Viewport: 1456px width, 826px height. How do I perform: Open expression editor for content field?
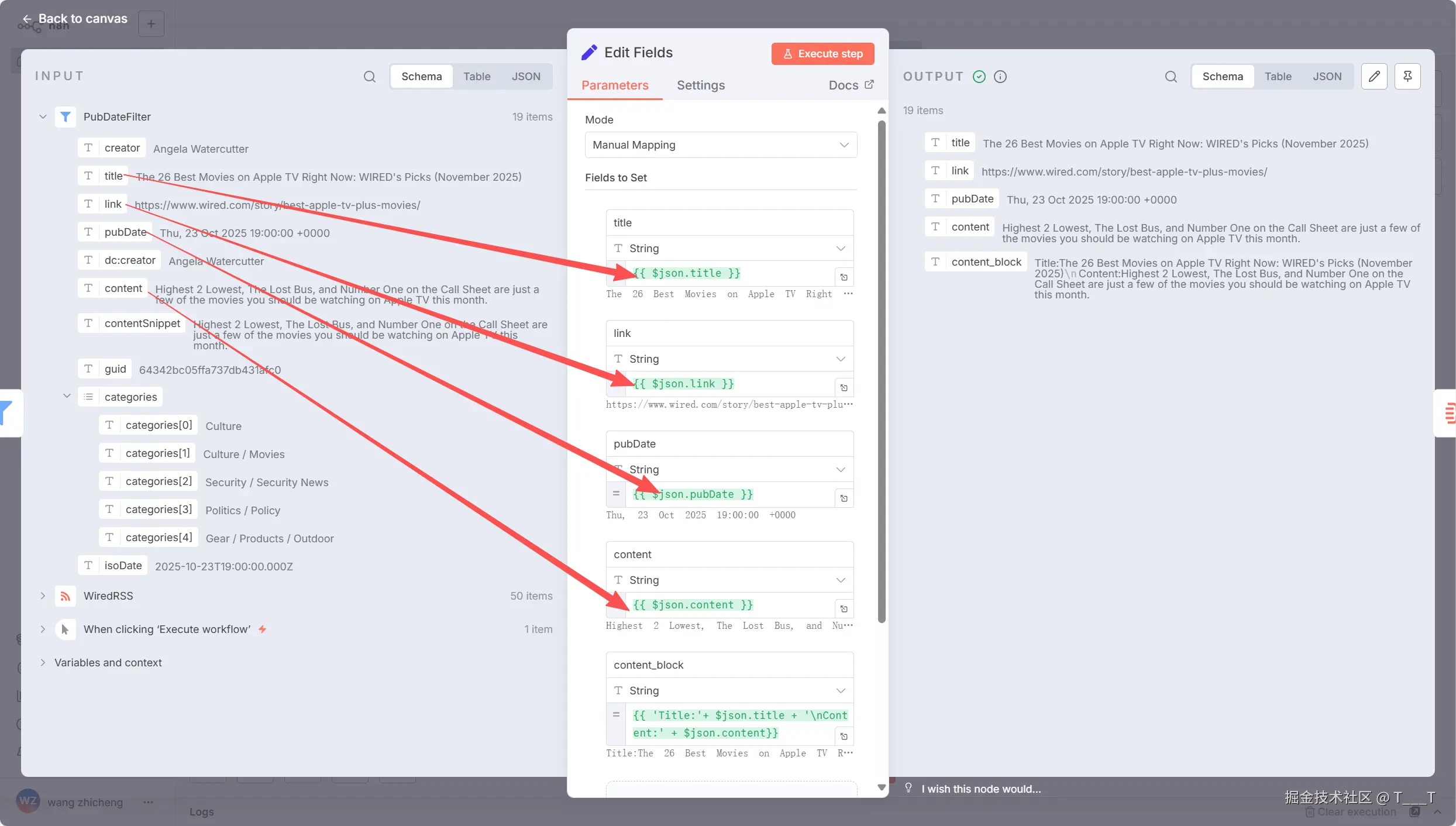click(844, 609)
